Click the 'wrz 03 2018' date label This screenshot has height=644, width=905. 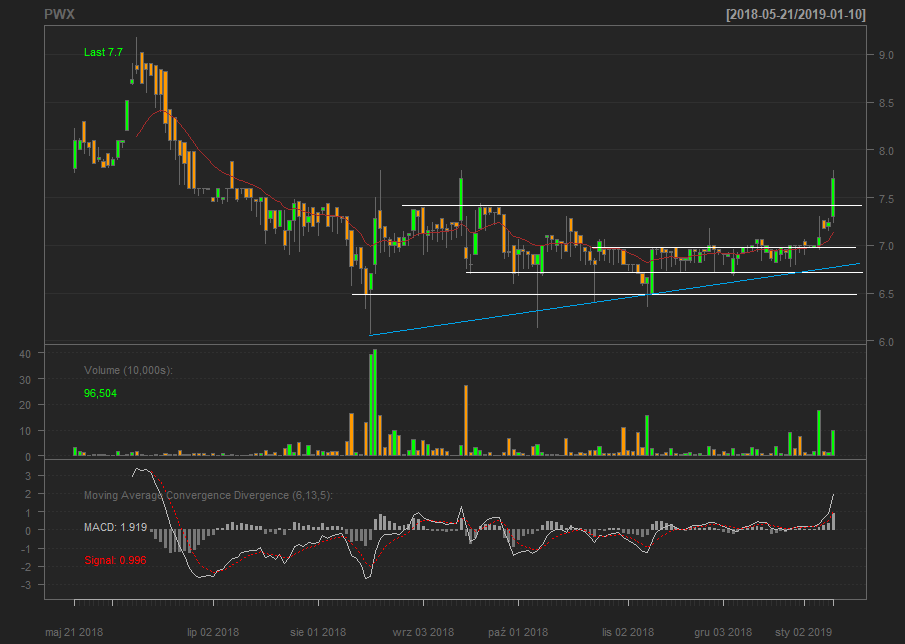(x=423, y=632)
